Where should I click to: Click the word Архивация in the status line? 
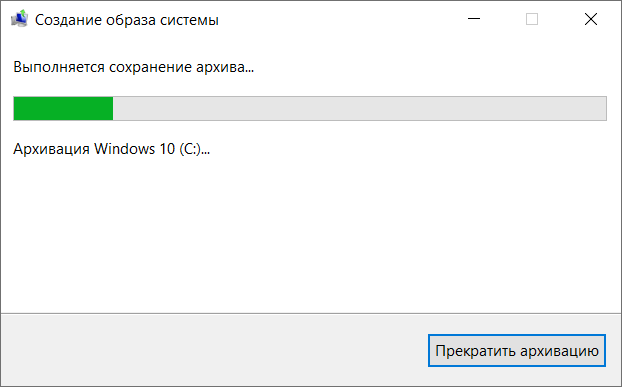coord(51,149)
